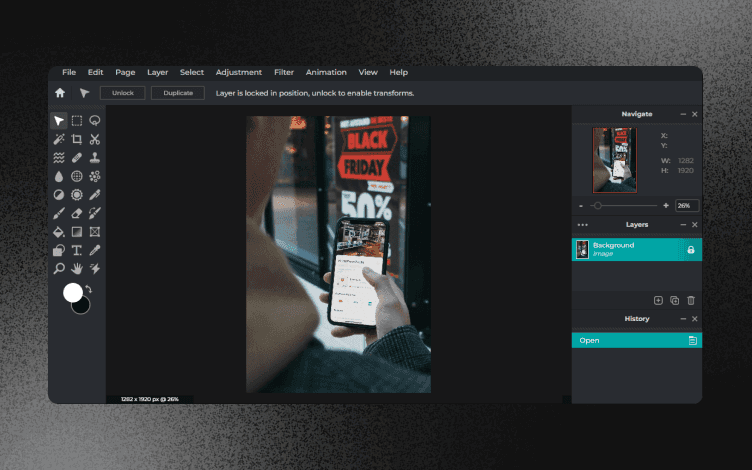Select the Paint Bucket fill tool
The image size is (752, 470).
pos(59,232)
